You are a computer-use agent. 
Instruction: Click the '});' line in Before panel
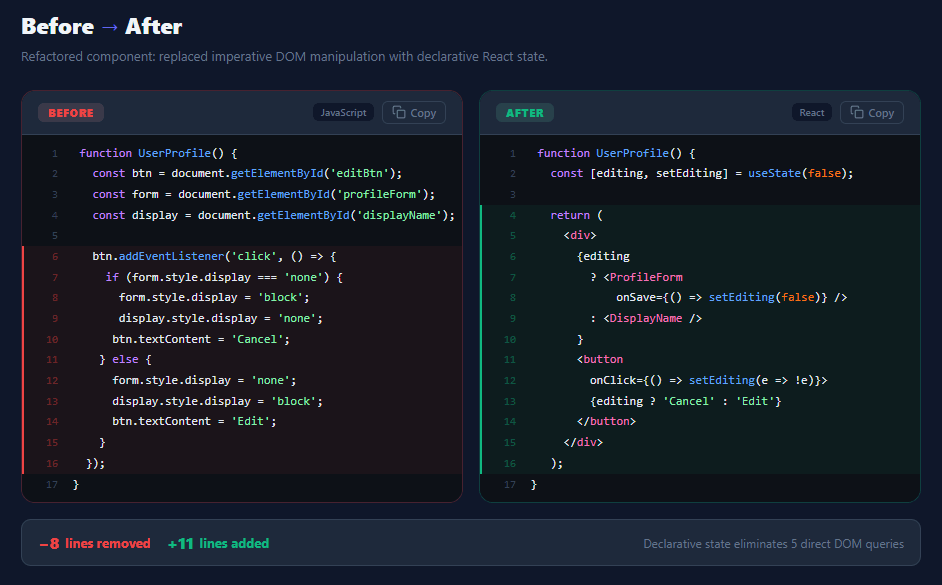[x=242, y=464]
